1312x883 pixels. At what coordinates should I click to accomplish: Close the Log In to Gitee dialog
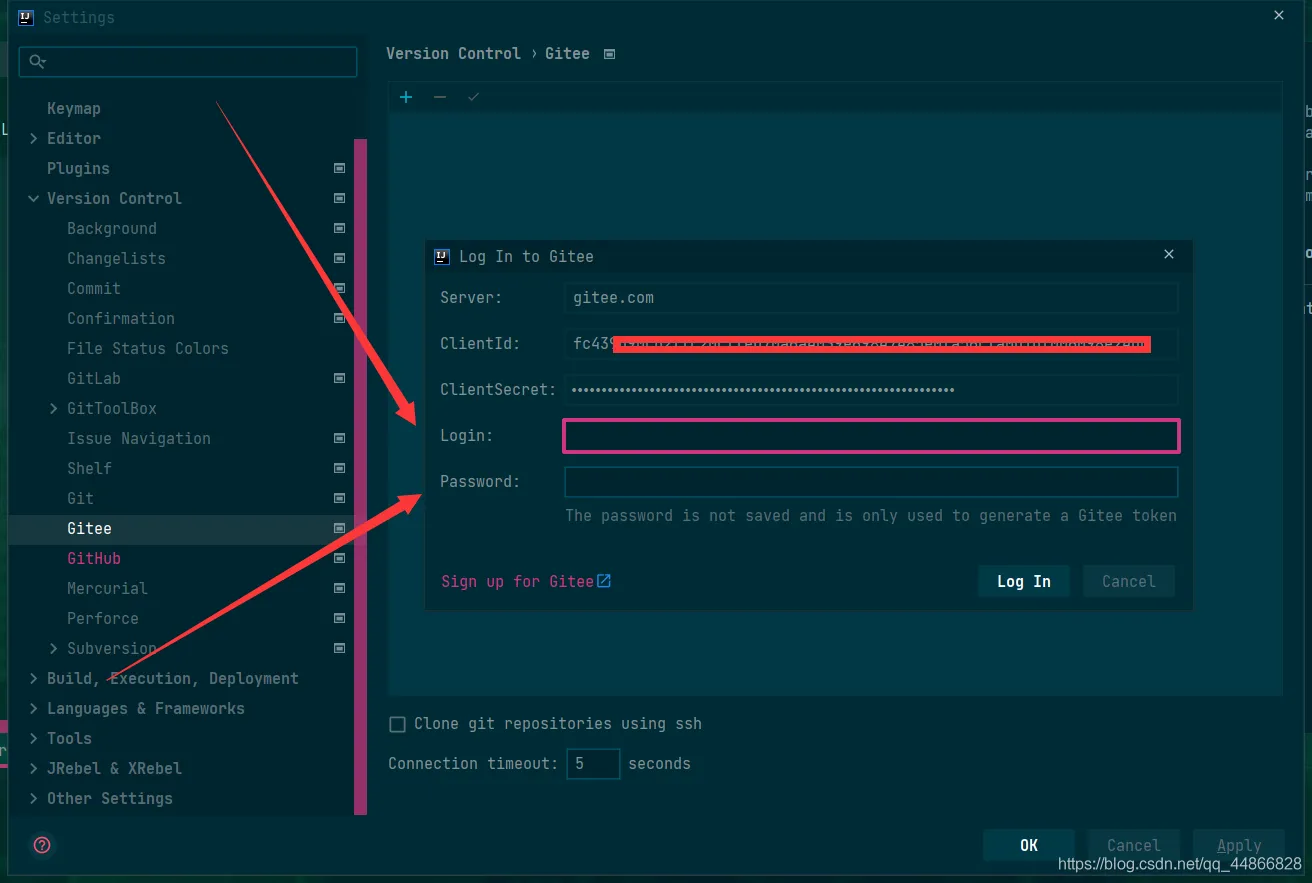tap(1169, 255)
